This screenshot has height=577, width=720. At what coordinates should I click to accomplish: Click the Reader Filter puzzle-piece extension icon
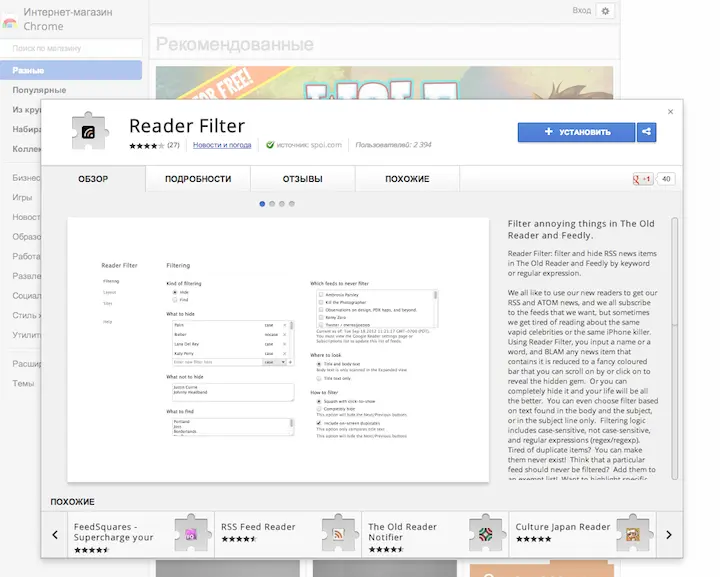coord(90,131)
